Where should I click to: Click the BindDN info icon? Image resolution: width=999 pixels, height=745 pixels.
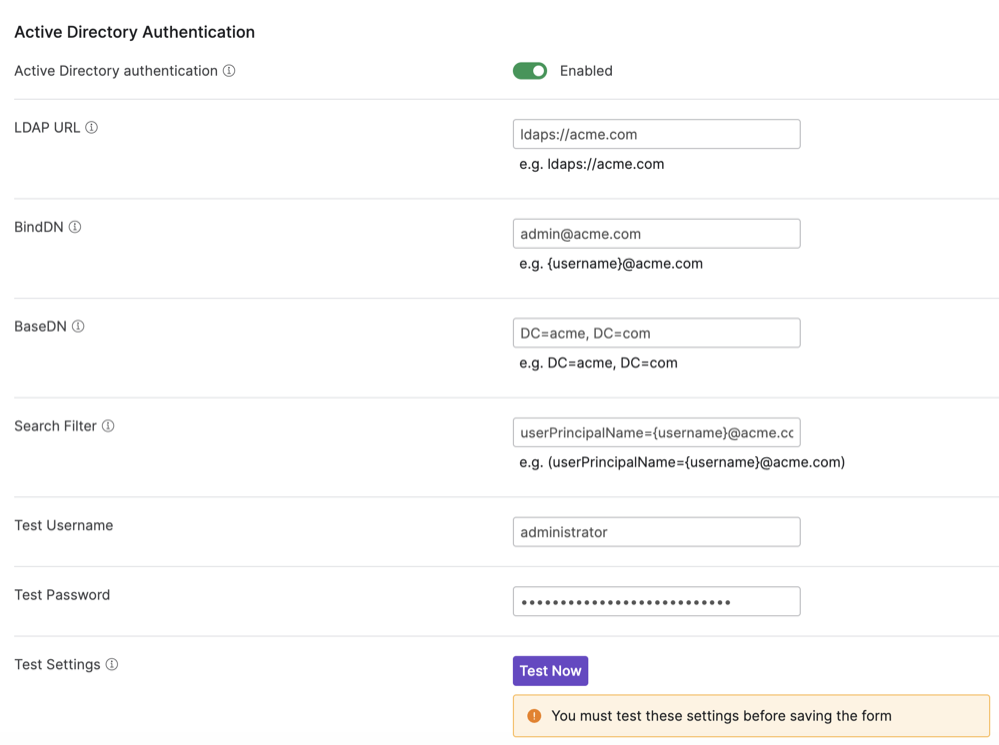[73, 227]
